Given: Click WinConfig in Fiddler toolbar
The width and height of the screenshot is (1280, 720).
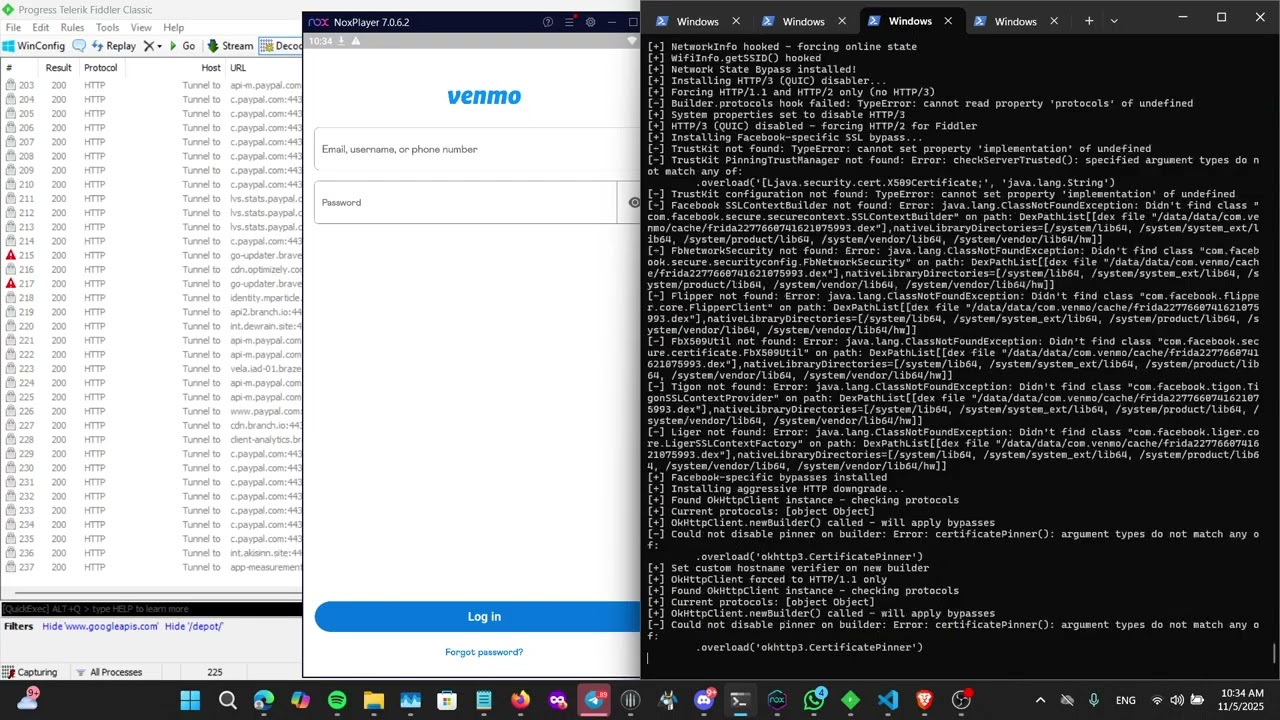Looking at the screenshot, I should click(33, 46).
